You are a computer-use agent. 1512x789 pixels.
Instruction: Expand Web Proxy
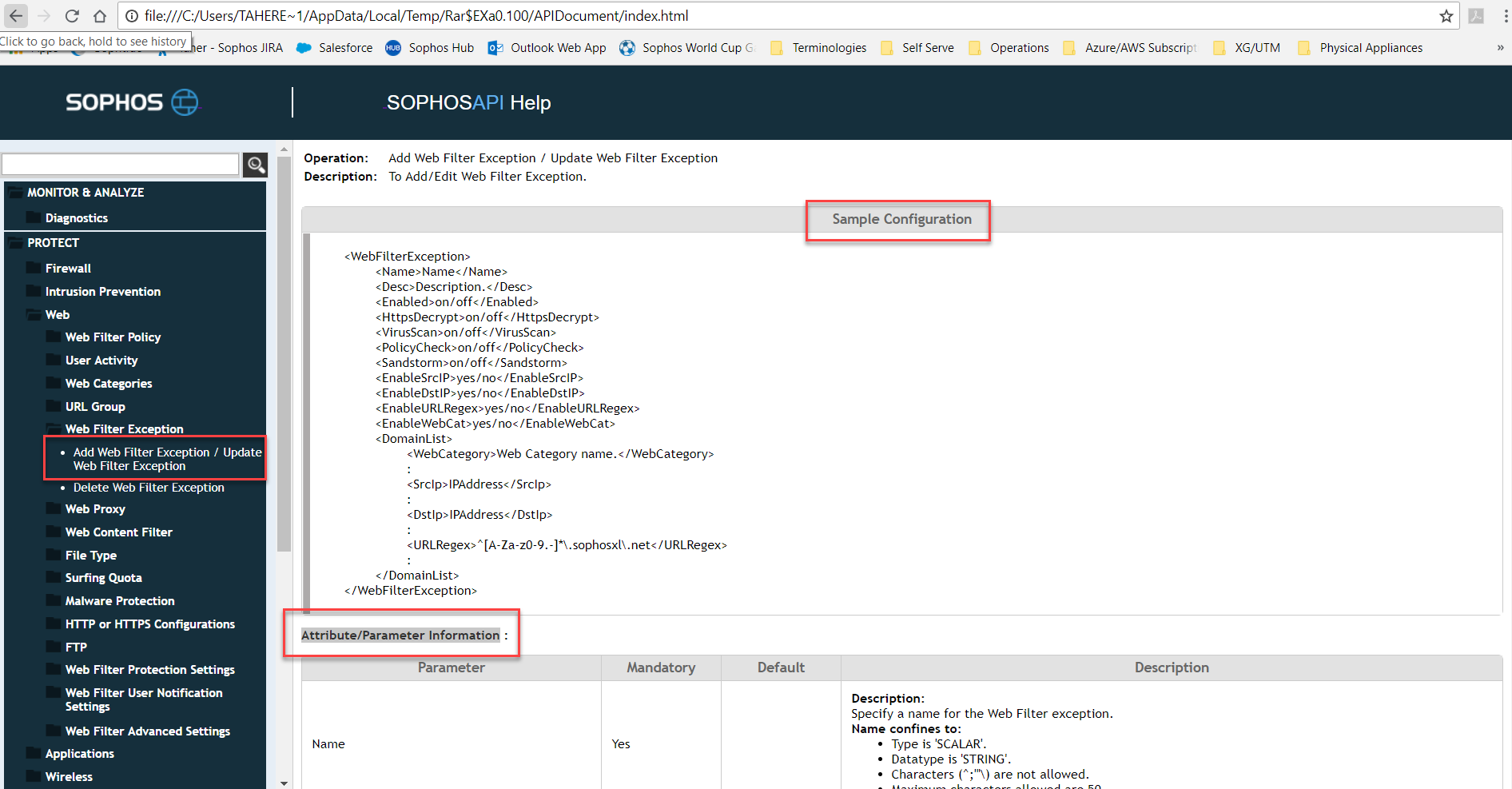[95, 509]
